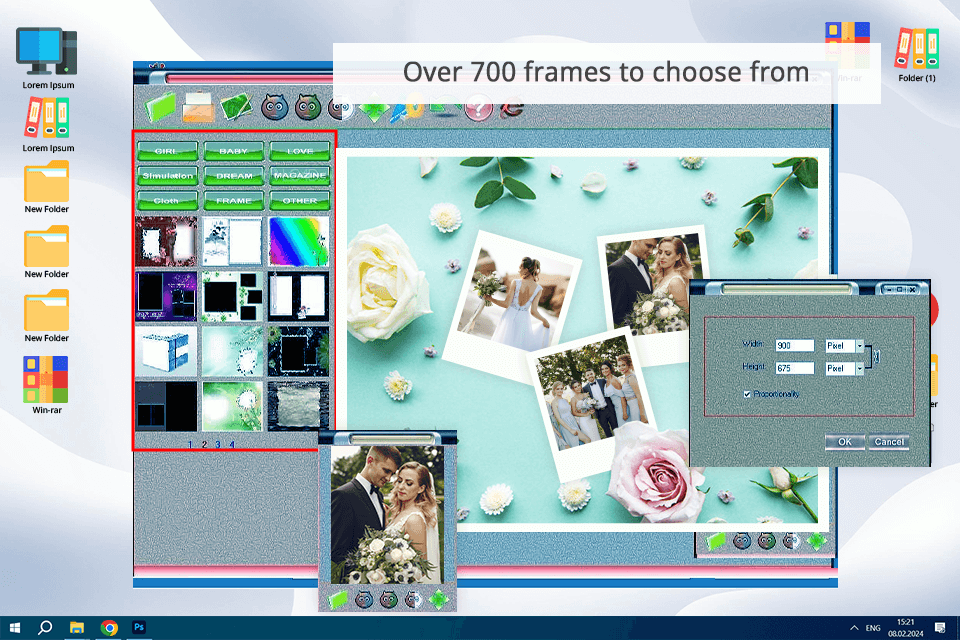Choose the gray textured stone frame thumbnail
This screenshot has height=640, width=960.
tap(298, 406)
